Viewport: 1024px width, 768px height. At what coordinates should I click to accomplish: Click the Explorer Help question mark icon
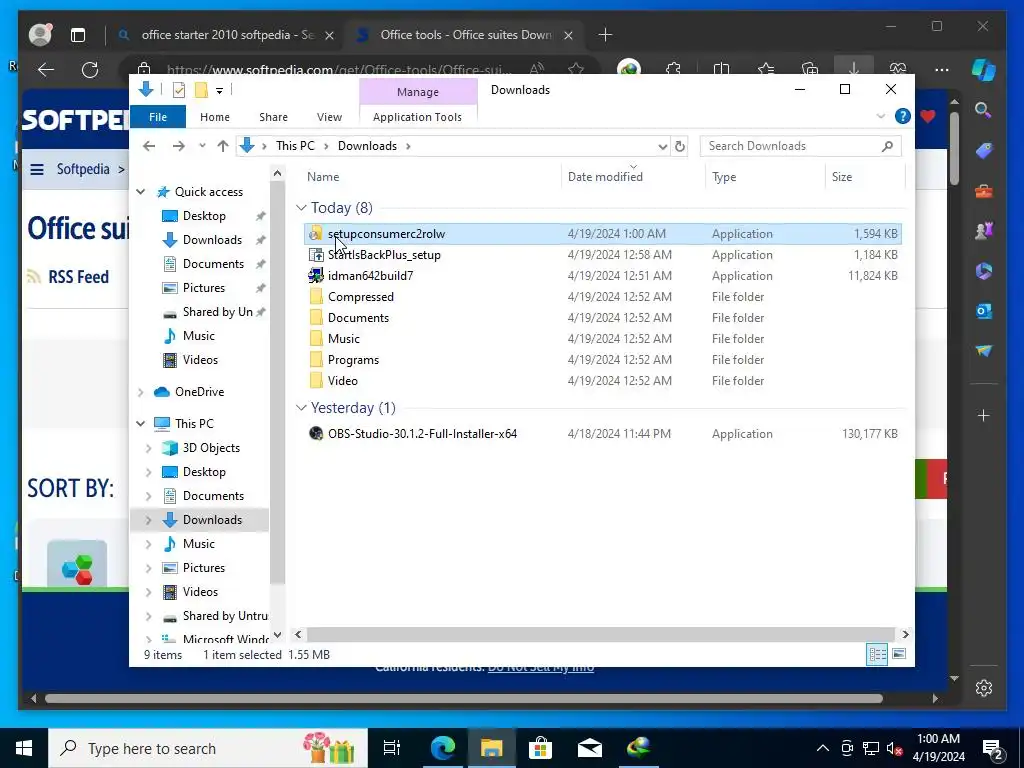[x=903, y=116]
